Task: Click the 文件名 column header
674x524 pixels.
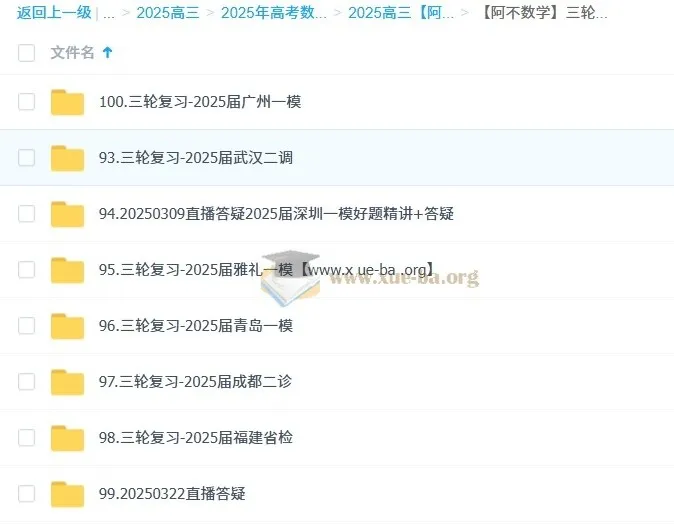Action: (x=73, y=52)
